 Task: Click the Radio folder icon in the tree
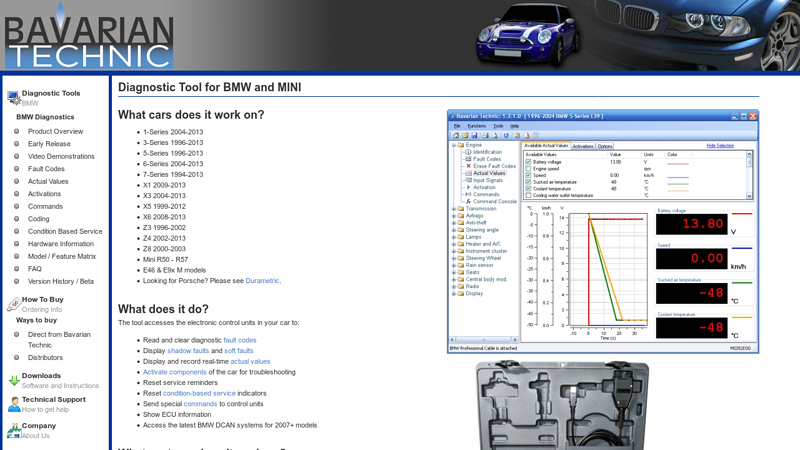coord(461,286)
